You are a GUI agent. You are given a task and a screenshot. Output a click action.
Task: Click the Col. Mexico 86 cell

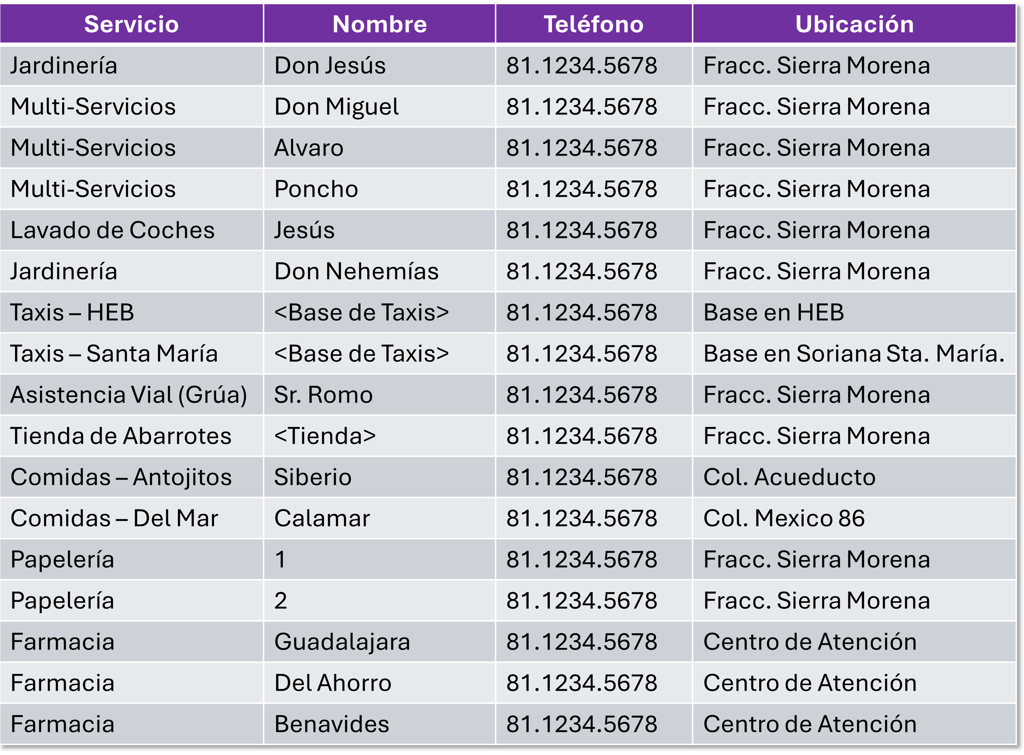coord(854,518)
